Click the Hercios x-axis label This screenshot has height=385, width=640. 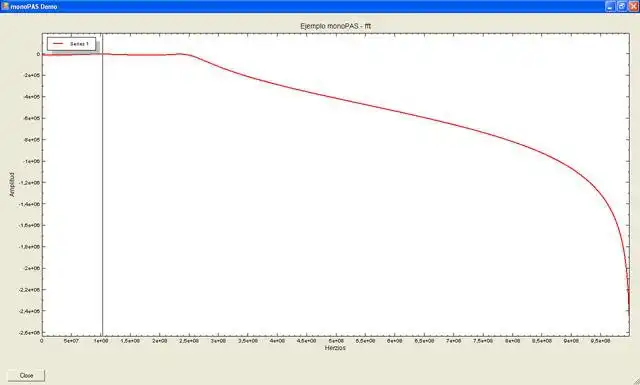(x=335, y=348)
